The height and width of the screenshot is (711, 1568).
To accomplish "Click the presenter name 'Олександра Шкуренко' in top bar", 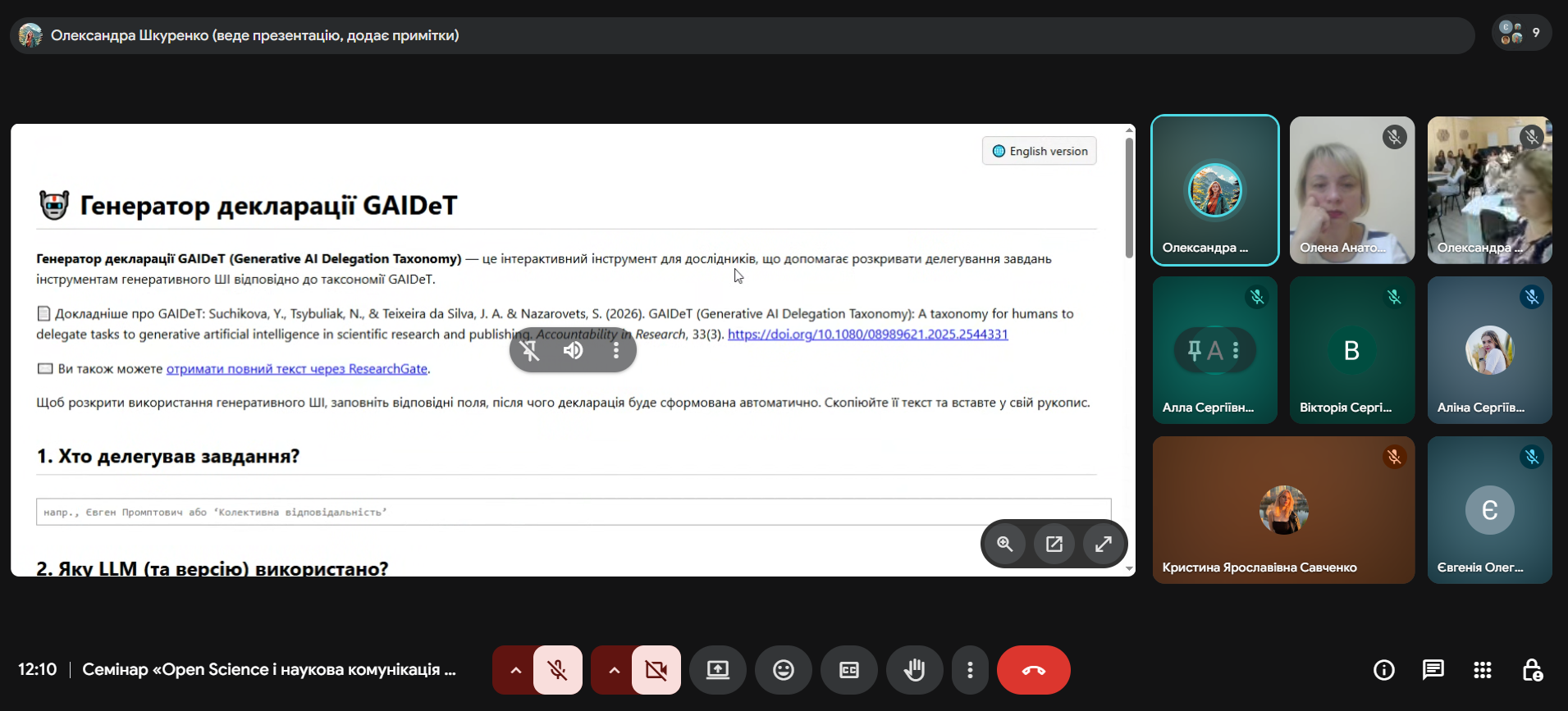I will 130,35.
